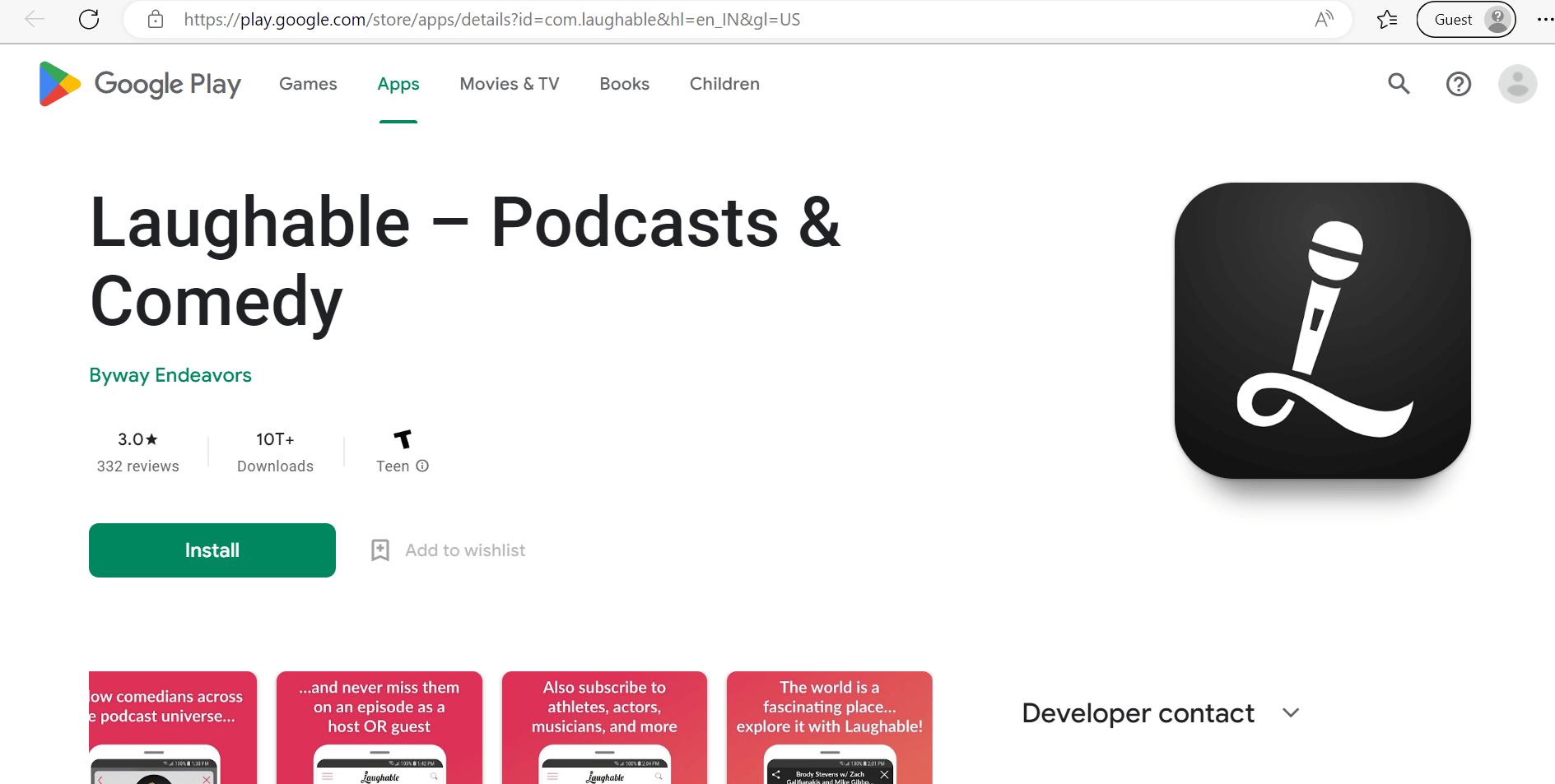Click the green Install button
Image resolution: width=1555 pixels, height=784 pixels.
pos(212,550)
